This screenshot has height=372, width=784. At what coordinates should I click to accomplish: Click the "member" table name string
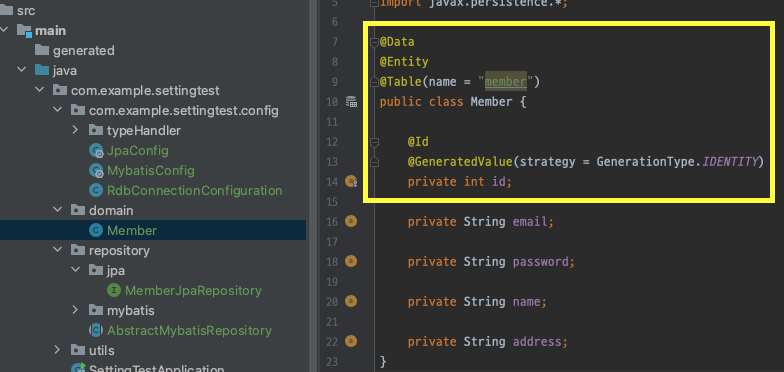point(506,82)
